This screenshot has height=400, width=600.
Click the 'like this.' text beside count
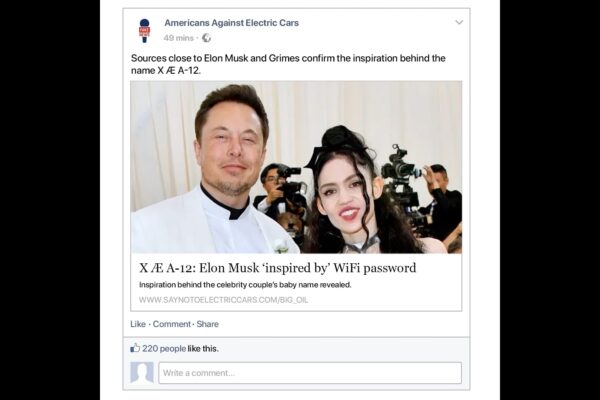pyautogui.click(x=203, y=349)
